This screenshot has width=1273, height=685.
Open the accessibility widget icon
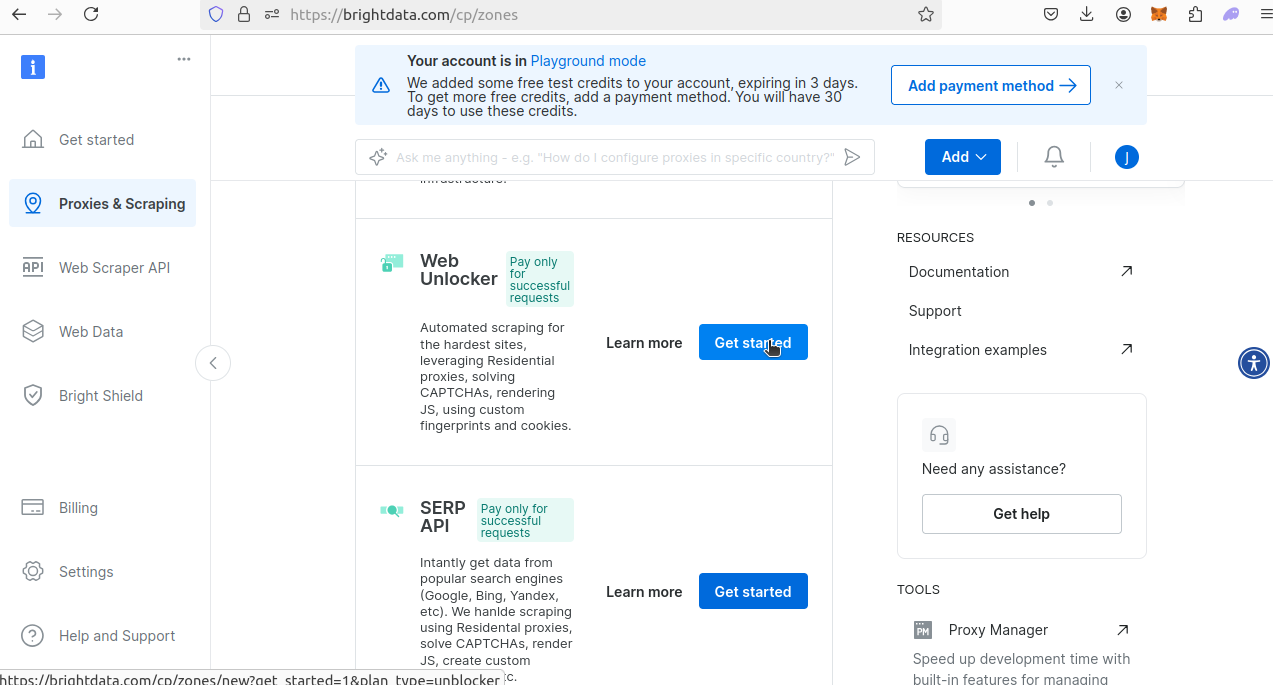coord(1254,362)
